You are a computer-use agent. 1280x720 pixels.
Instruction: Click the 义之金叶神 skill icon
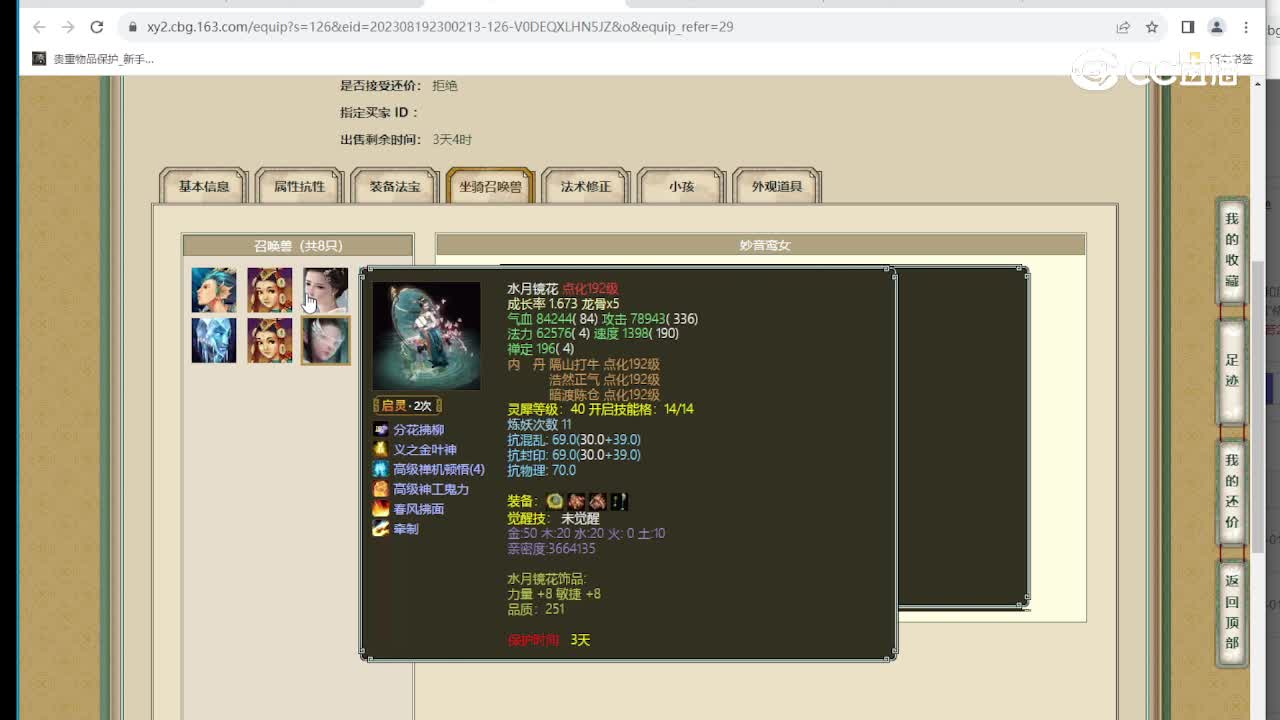click(380, 449)
